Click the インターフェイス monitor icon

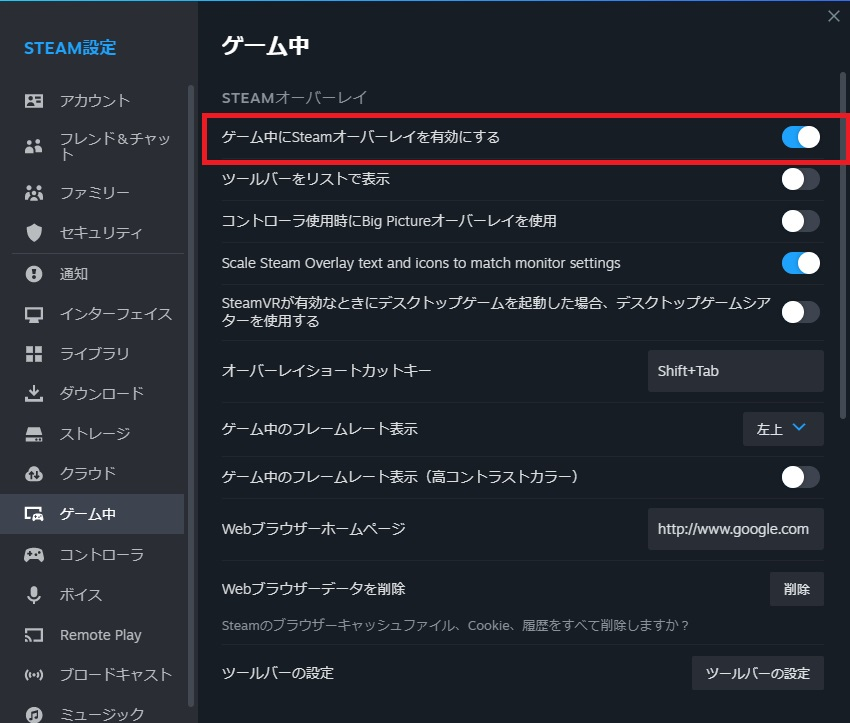coord(34,314)
